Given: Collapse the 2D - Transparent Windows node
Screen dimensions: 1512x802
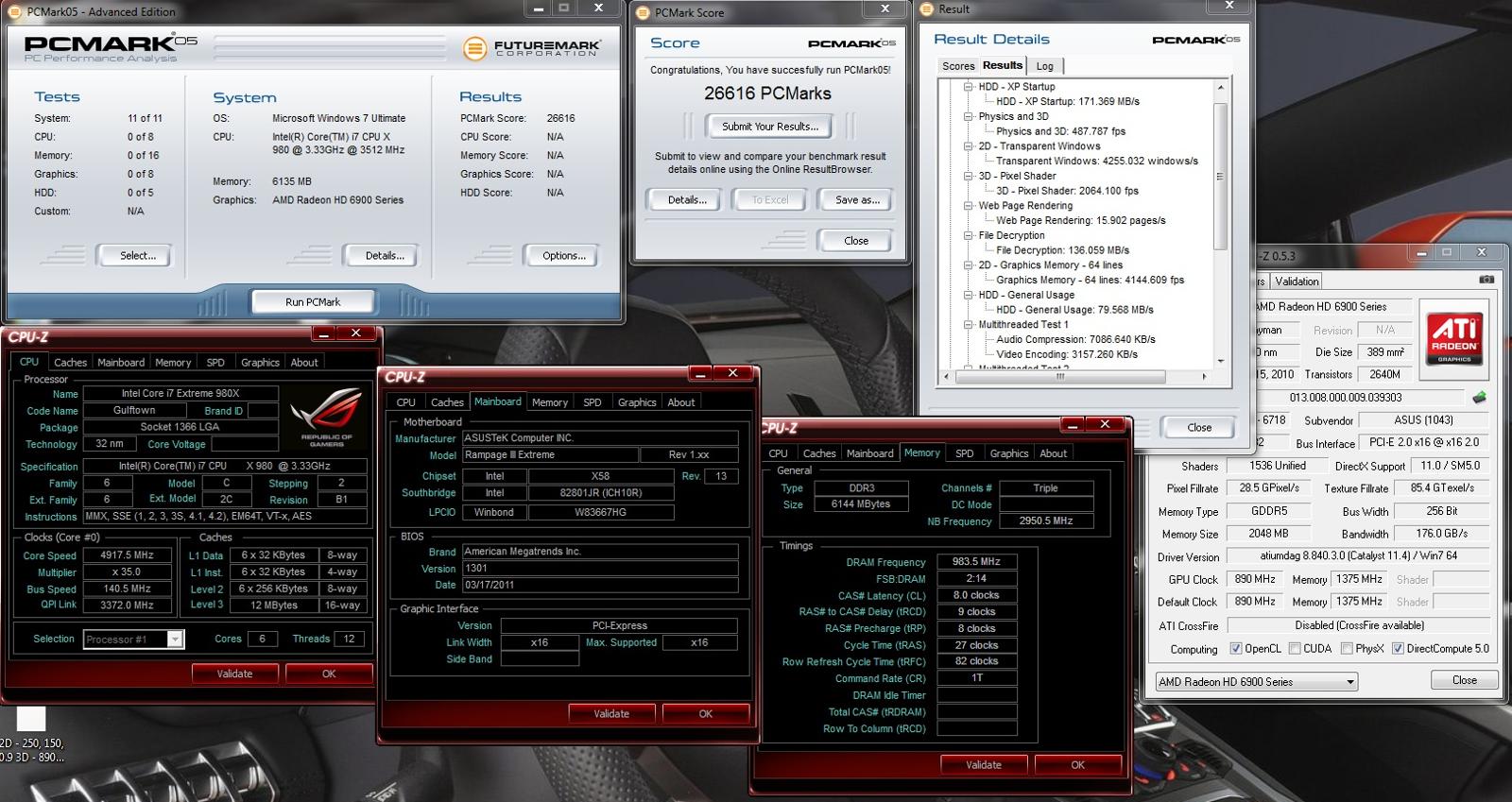Looking at the screenshot, I should [x=968, y=146].
